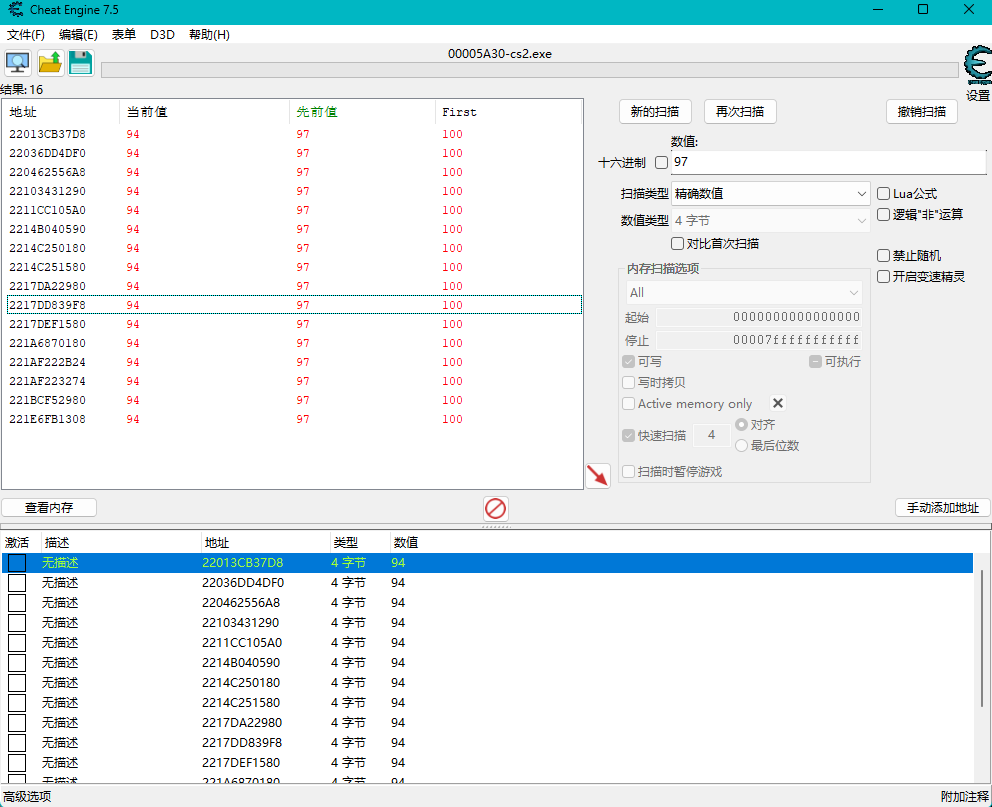Copy selected addresses with the red arrow

(597, 476)
